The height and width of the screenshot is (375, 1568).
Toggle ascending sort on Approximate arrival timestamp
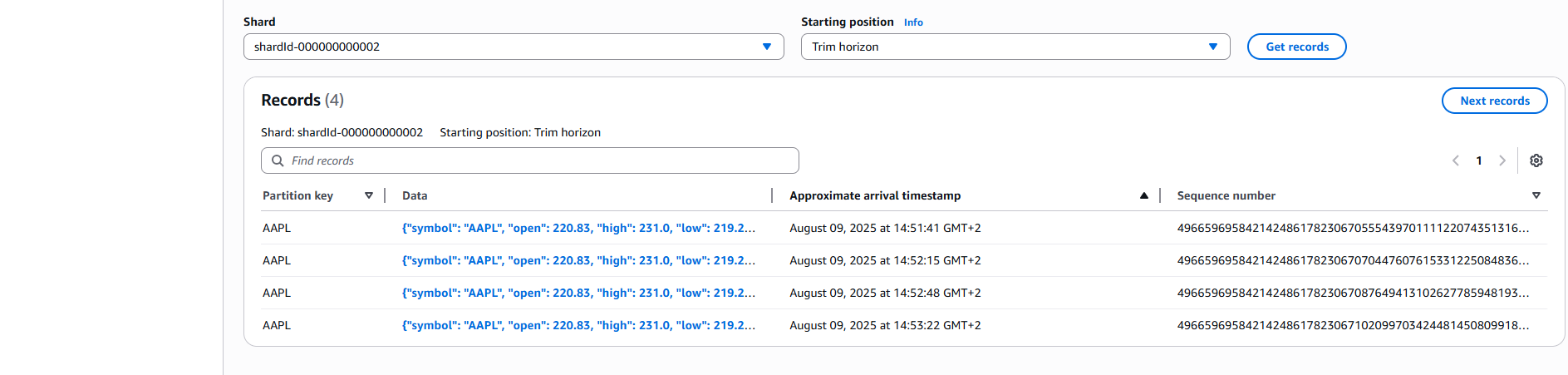point(1144,195)
